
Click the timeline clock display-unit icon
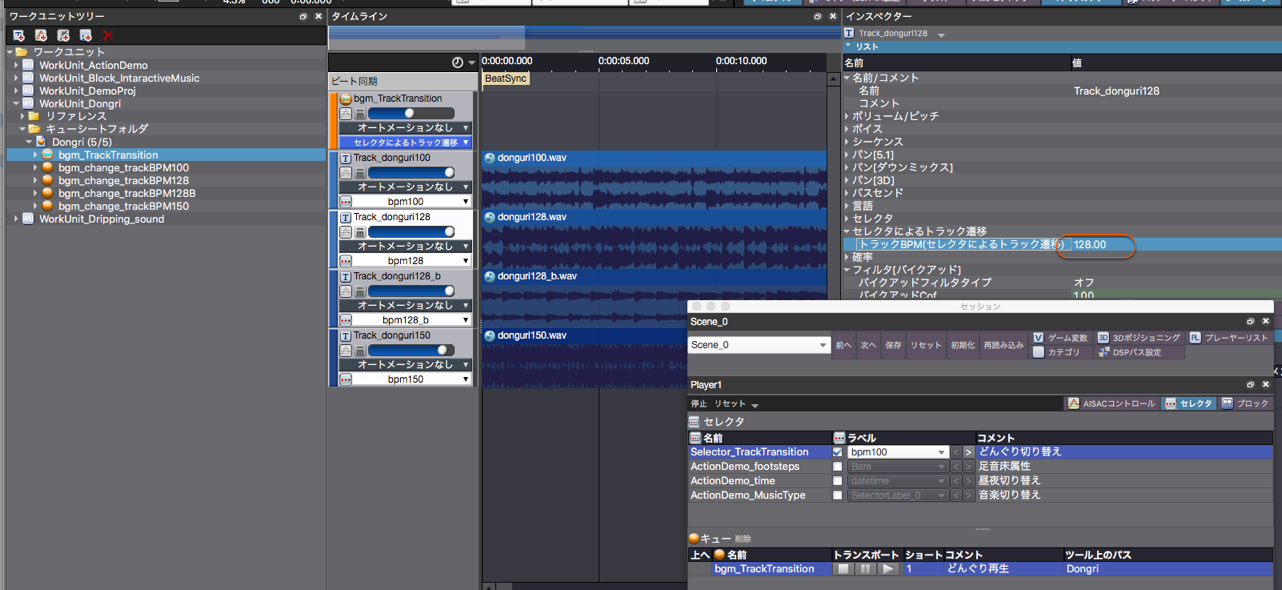coord(458,62)
